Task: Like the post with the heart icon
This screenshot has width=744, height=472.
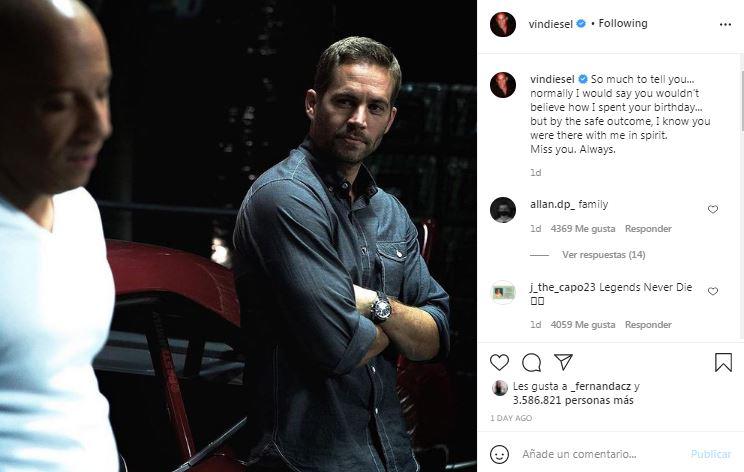Action: pyautogui.click(x=500, y=362)
